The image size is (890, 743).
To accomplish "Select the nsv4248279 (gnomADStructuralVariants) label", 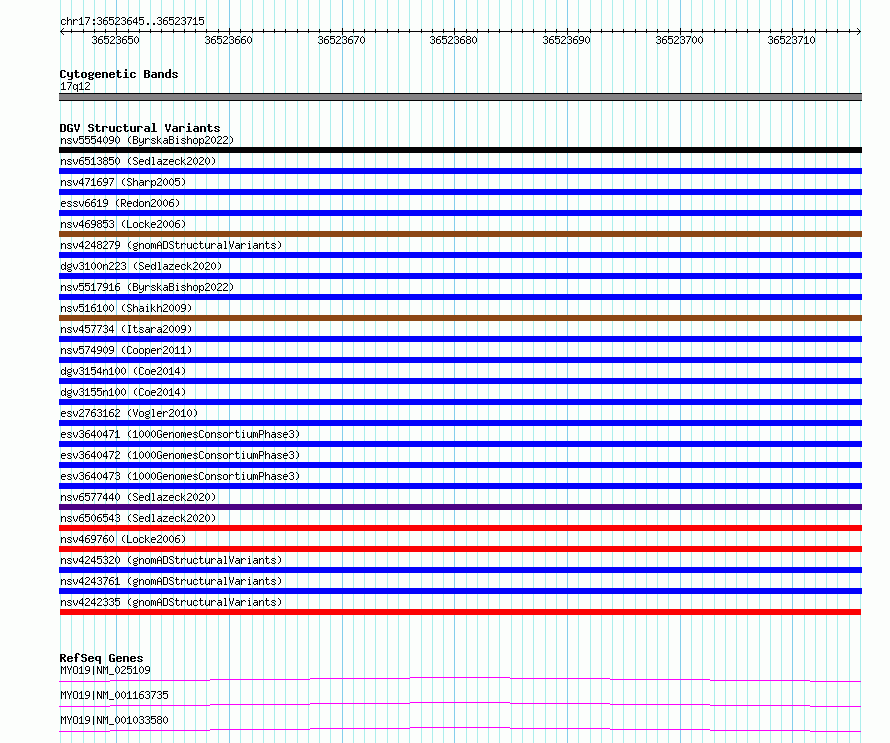I will (171, 245).
